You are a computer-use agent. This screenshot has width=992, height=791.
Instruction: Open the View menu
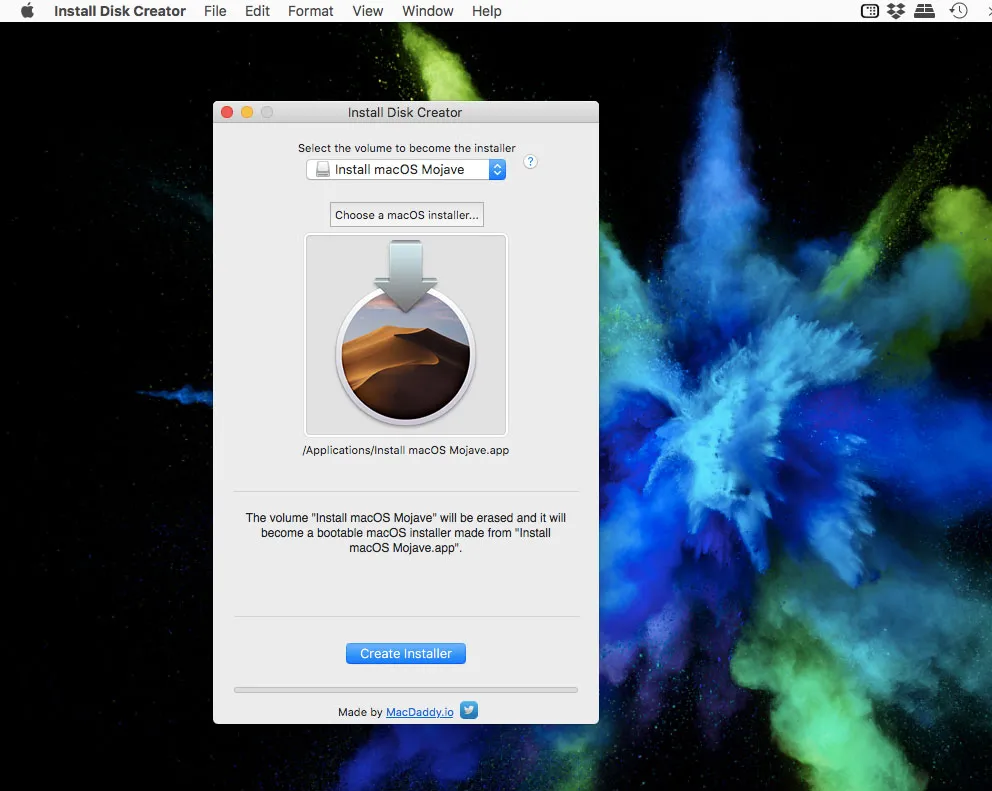coord(368,11)
